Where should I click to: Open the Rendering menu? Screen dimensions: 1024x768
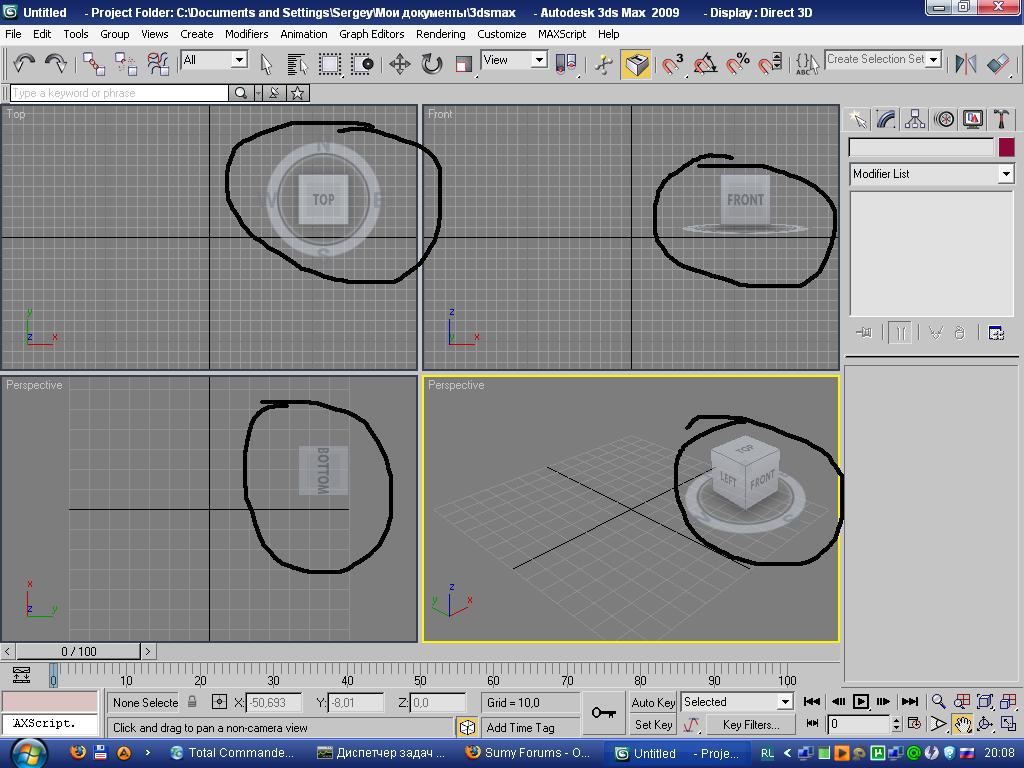click(440, 33)
